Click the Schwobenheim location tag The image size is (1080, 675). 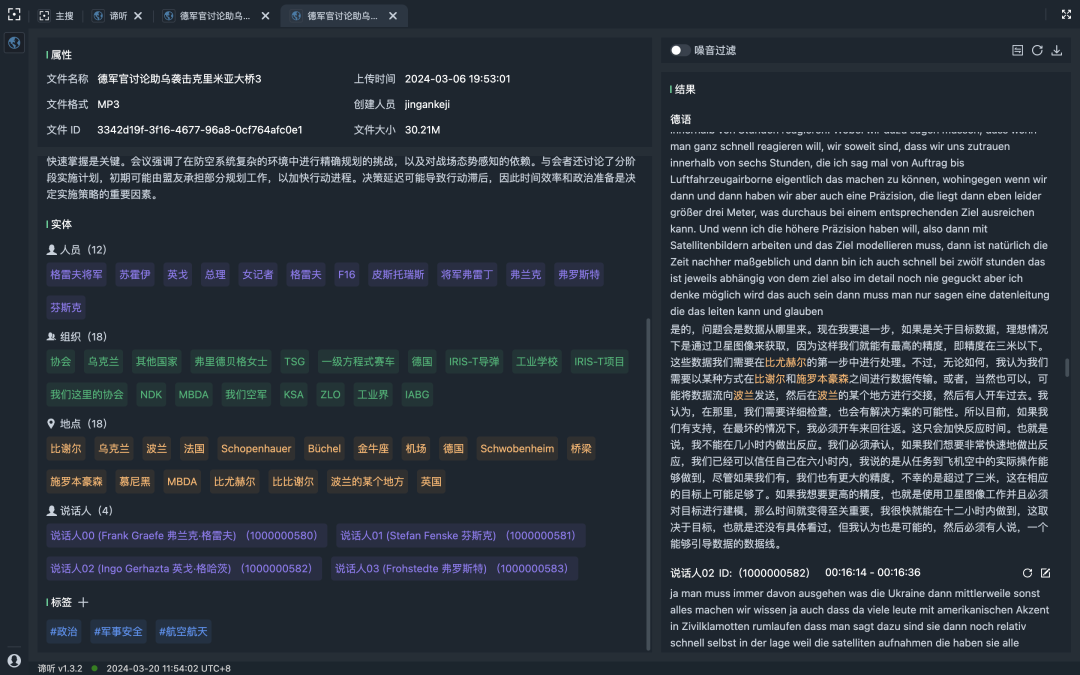pos(517,449)
